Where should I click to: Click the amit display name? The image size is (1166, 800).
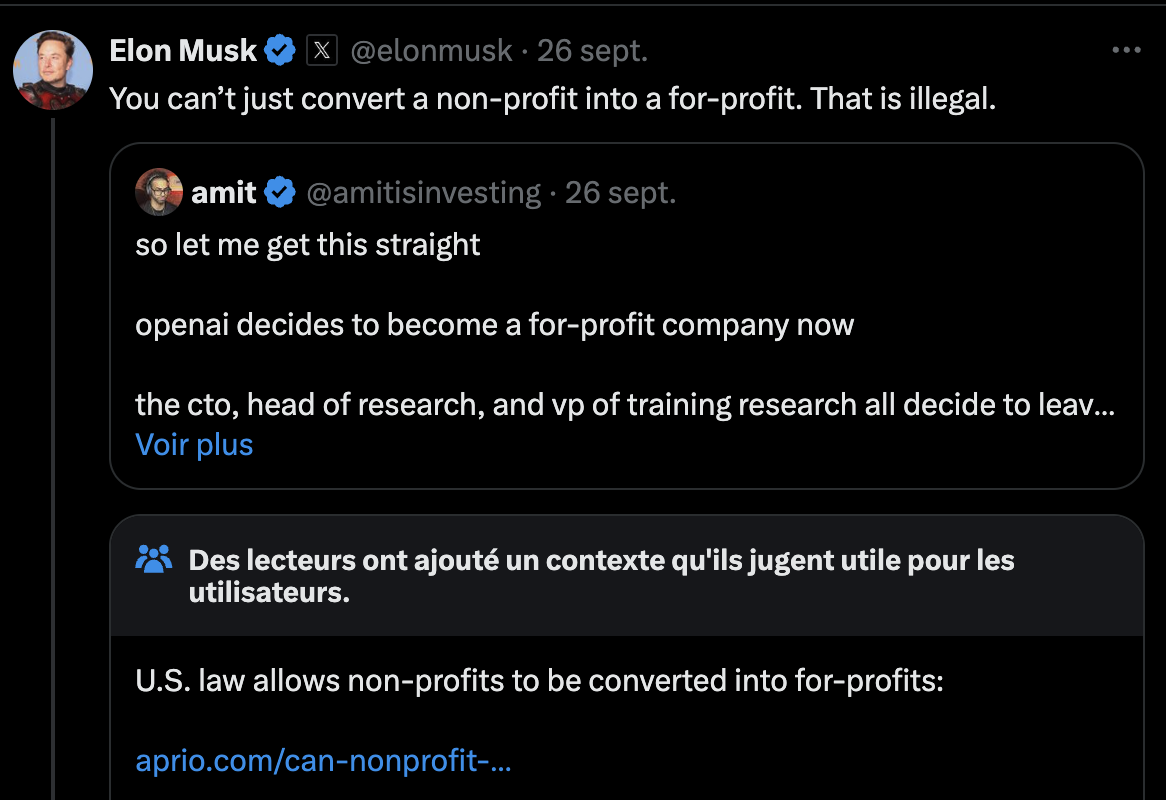point(224,193)
